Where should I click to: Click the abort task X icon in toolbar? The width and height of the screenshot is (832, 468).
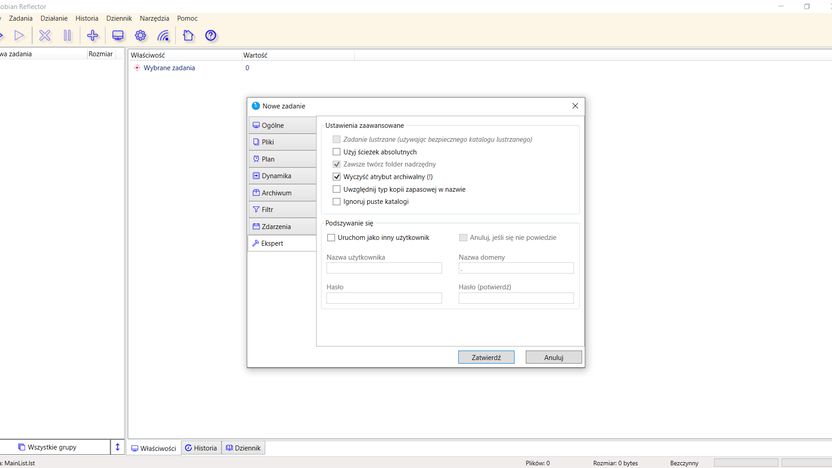click(x=45, y=36)
